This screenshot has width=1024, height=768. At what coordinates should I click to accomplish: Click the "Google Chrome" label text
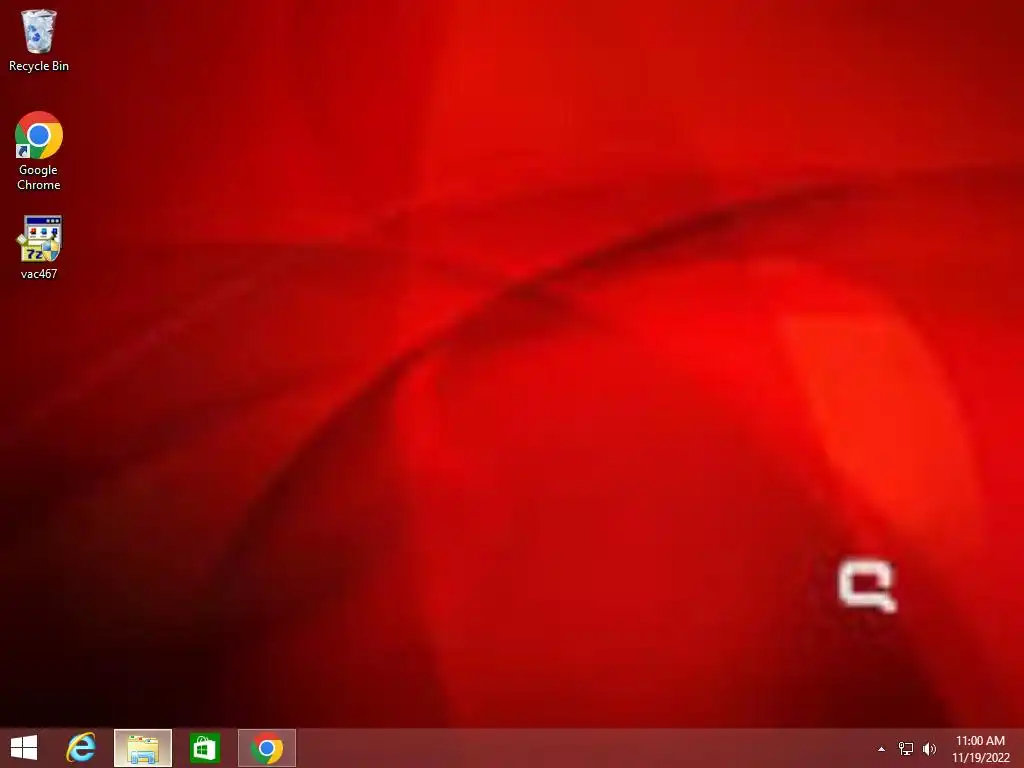39,177
